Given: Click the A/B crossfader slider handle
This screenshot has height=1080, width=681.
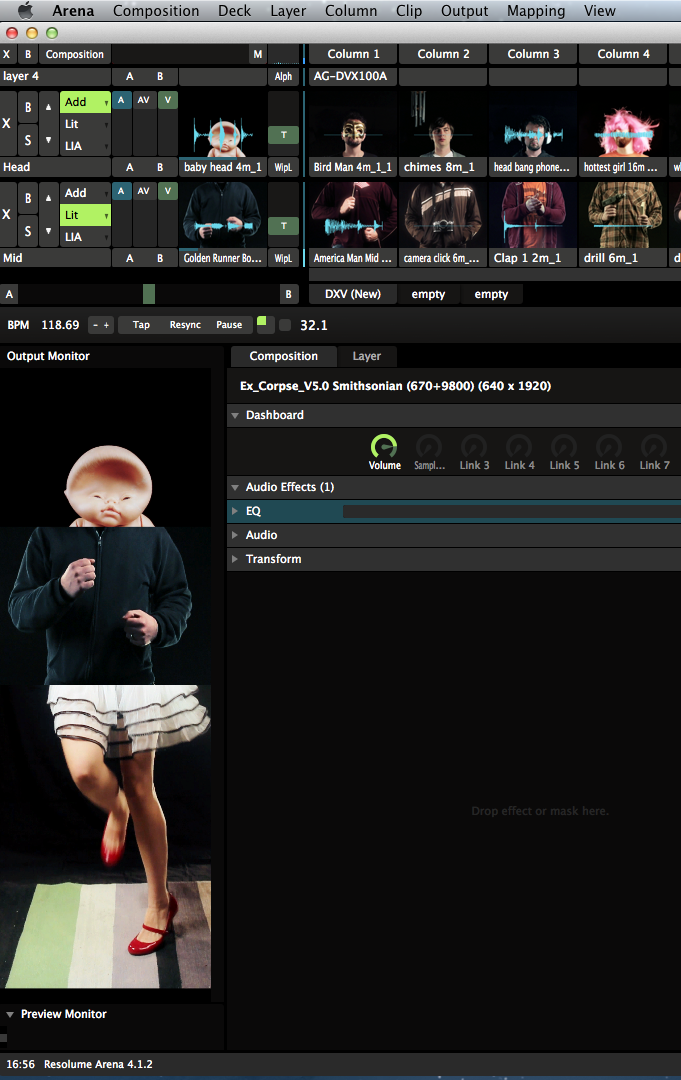Looking at the screenshot, I should tap(149, 294).
